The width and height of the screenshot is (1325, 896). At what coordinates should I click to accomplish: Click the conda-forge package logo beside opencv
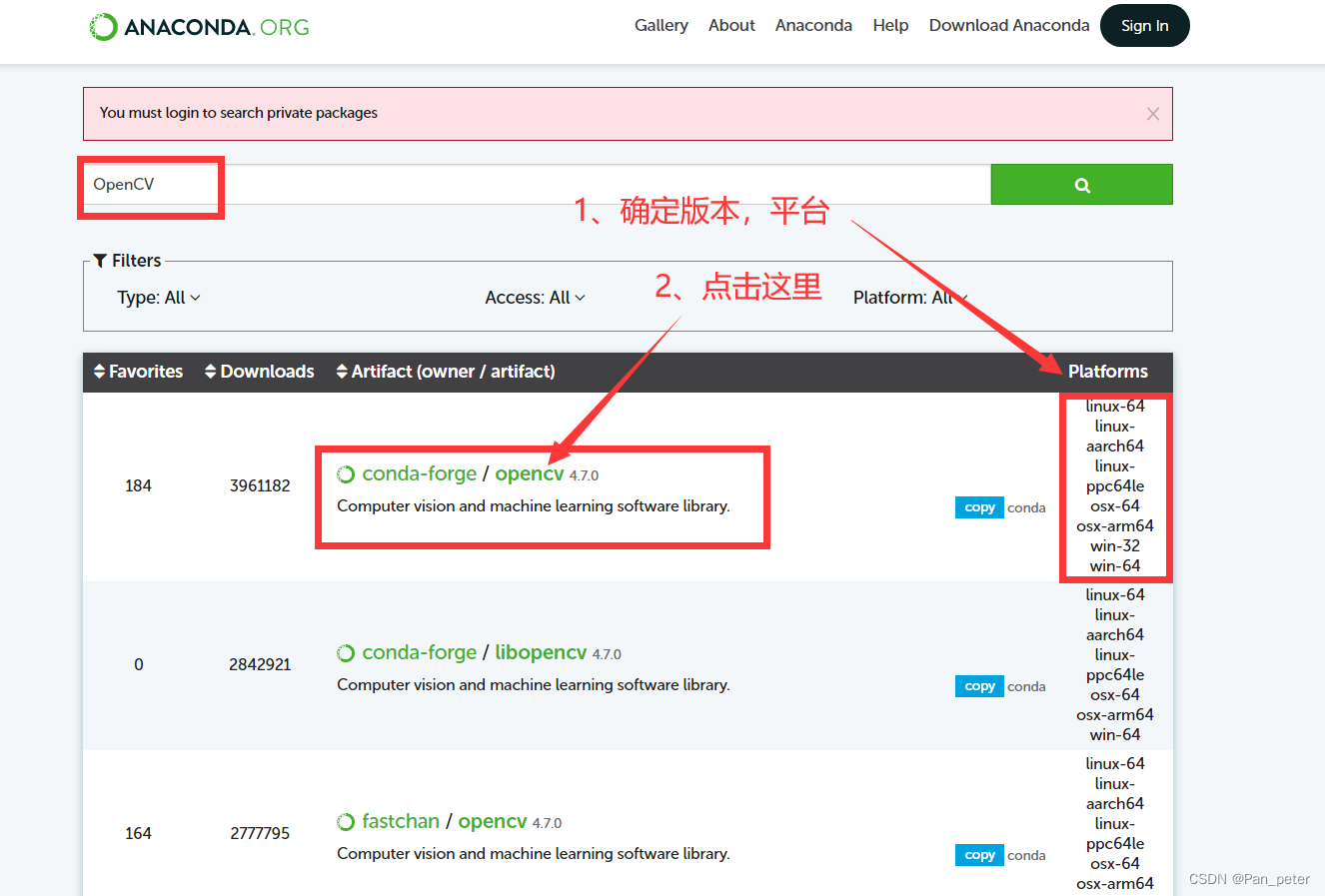click(x=346, y=473)
